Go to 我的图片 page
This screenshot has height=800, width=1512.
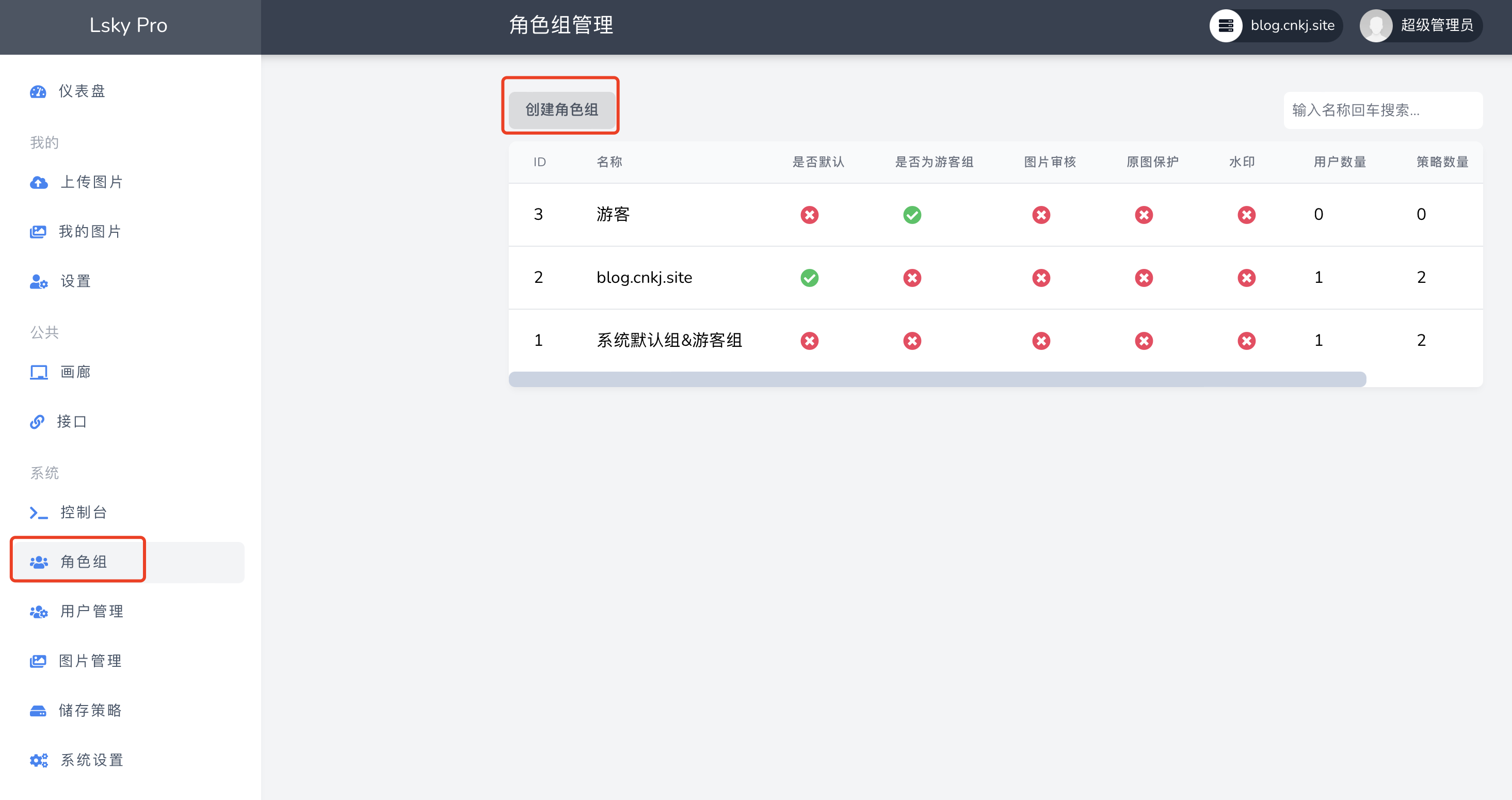pyautogui.click(x=89, y=232)
